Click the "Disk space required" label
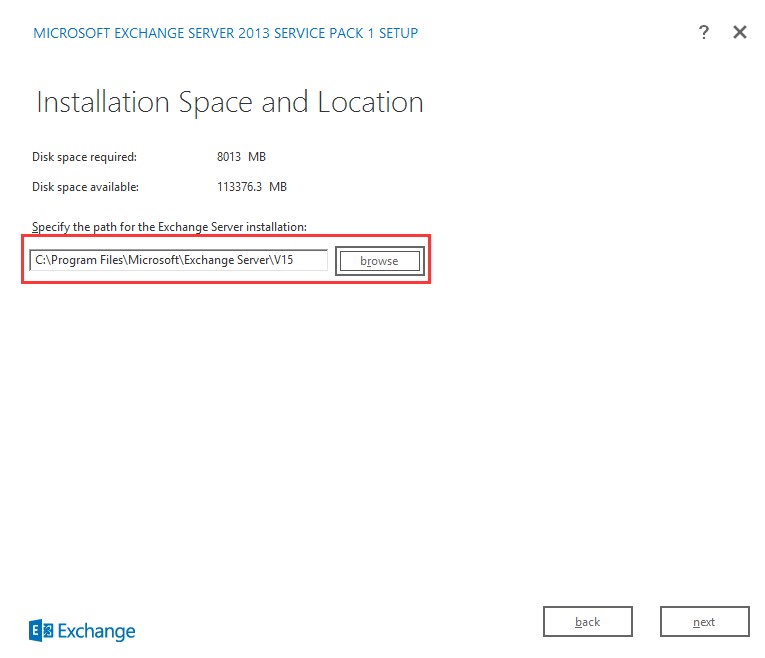This screenshot has width=765, height=658. [84, 157]
